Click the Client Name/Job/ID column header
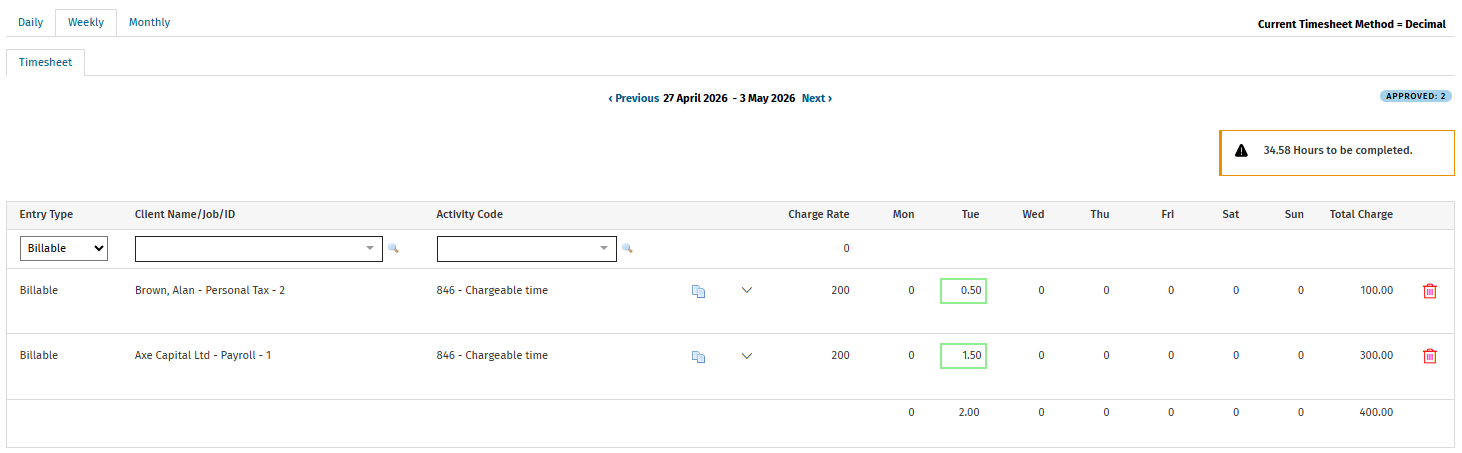Screen dimensions: 1462x453 click(x=185, y=215)
